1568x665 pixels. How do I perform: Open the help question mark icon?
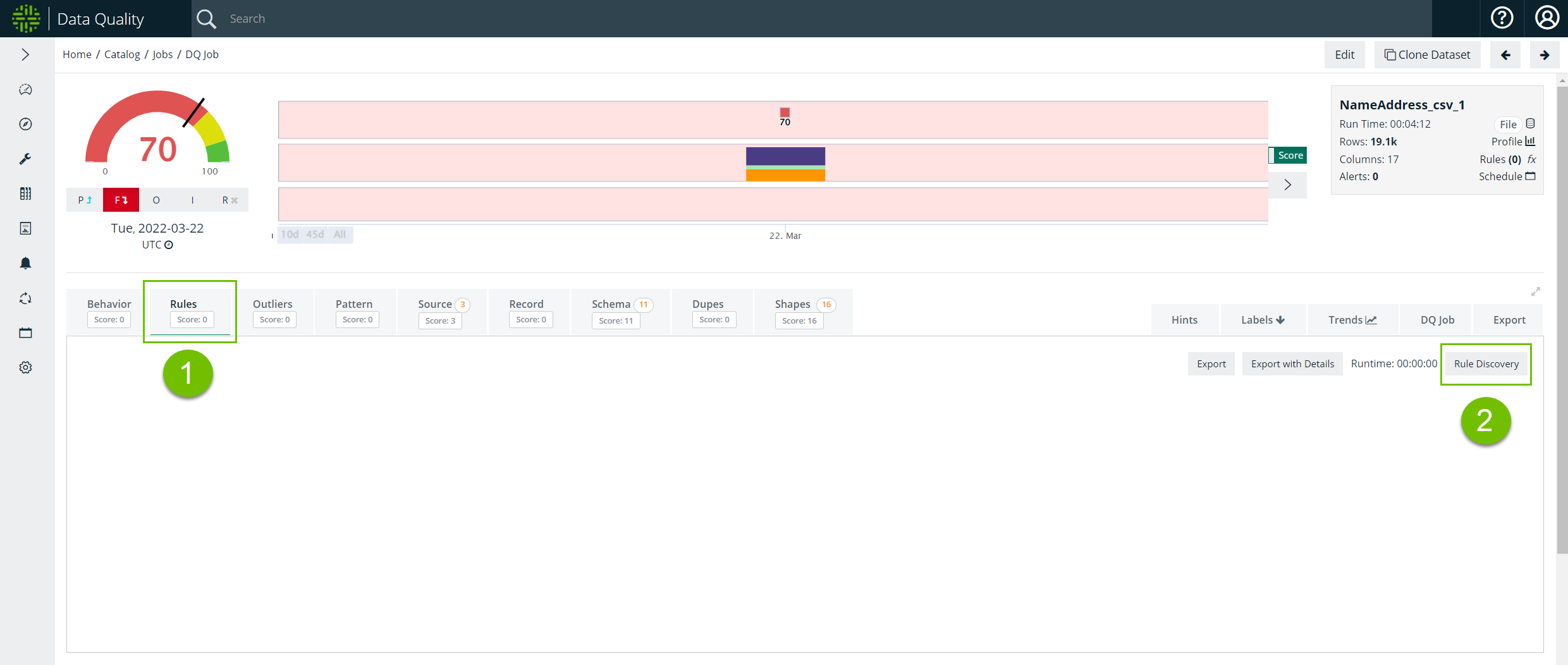tap(1502, 18)
